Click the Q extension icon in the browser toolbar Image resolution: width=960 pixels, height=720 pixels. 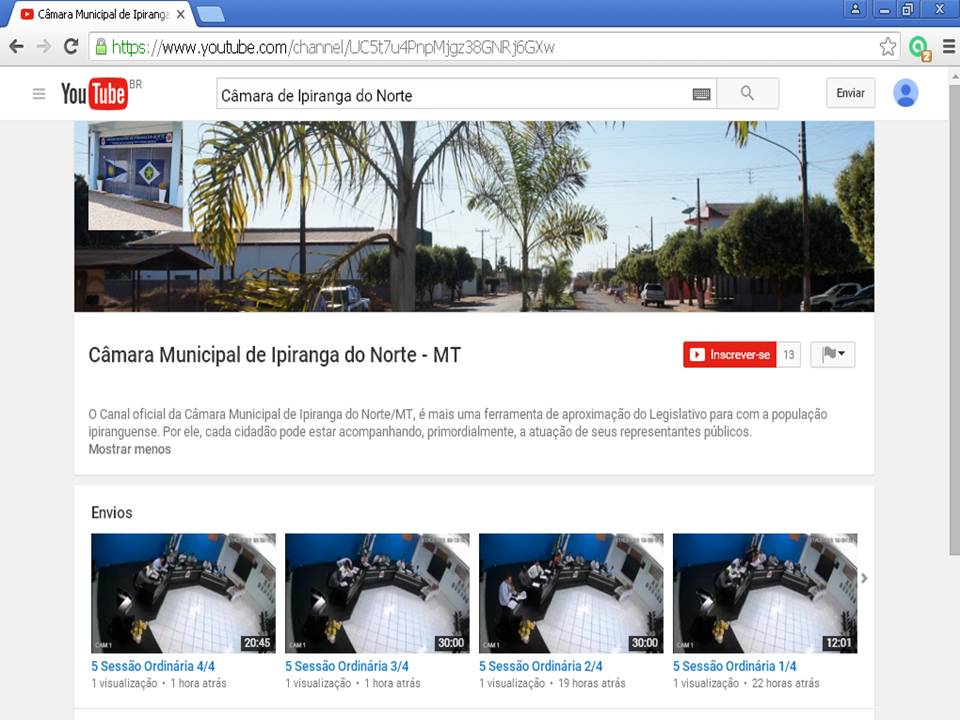pos(920,46)
